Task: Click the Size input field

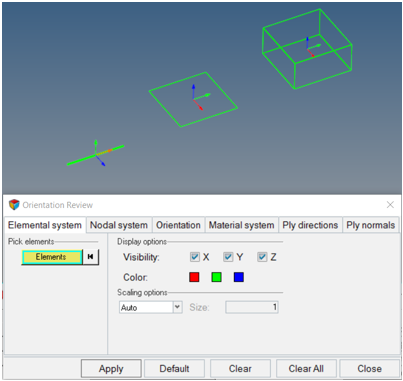Action: point(252,307)
